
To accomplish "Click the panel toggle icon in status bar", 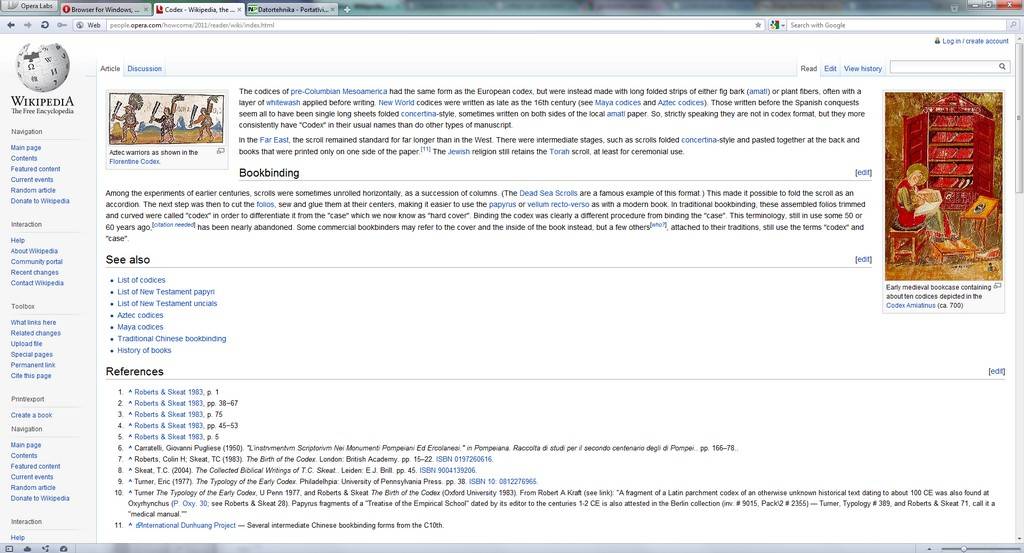I will [8, 547].
